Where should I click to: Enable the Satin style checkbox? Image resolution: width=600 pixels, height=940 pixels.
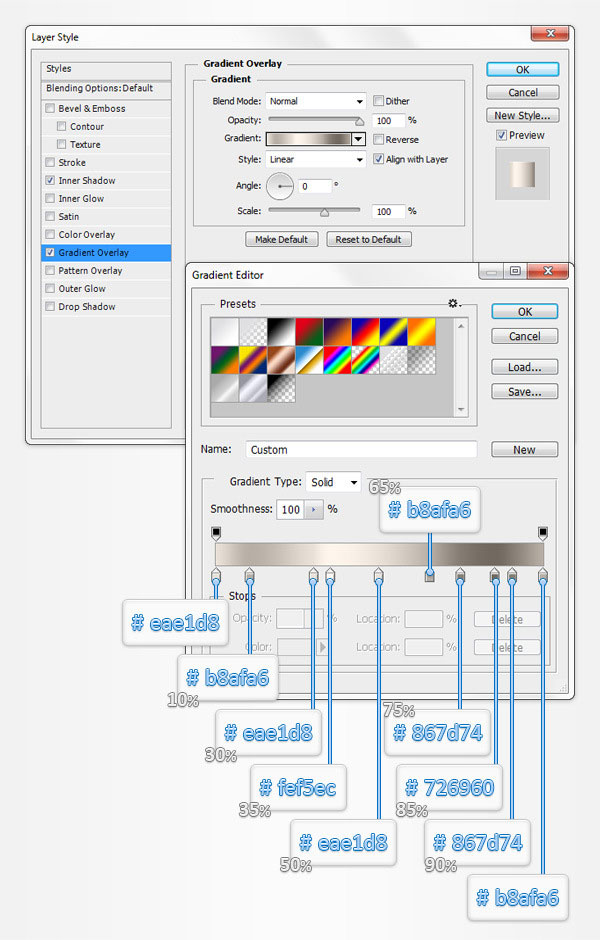click(50, 216)
